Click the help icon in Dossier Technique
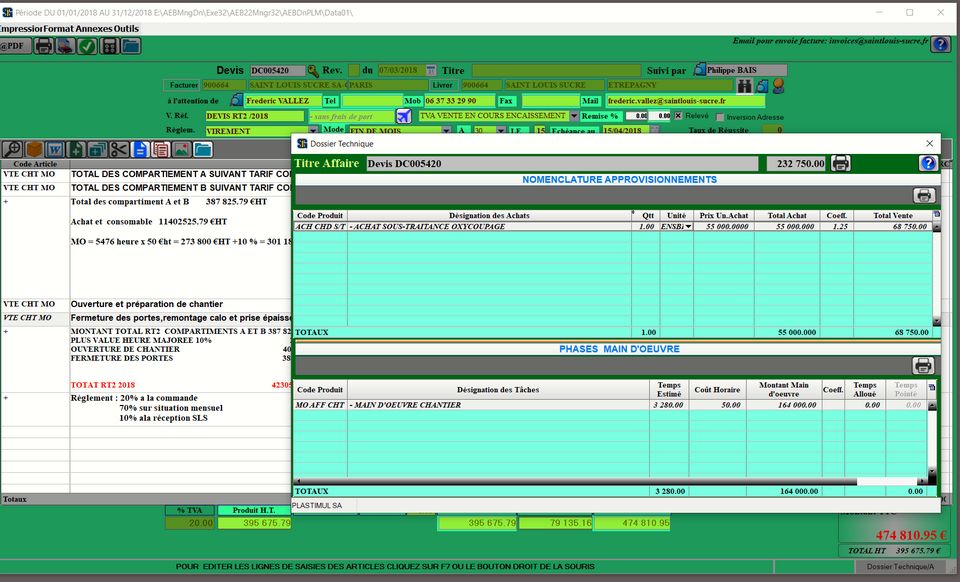960x582 pixels. pos(928,163)
